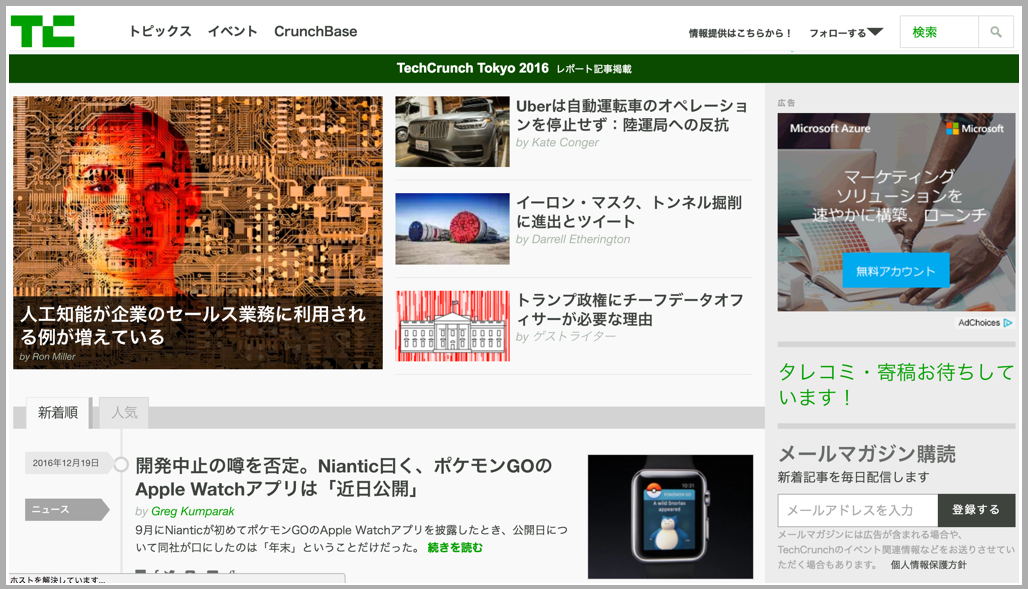
Task: Focus the 検索 search field
Action: click(x=939, y=31)
